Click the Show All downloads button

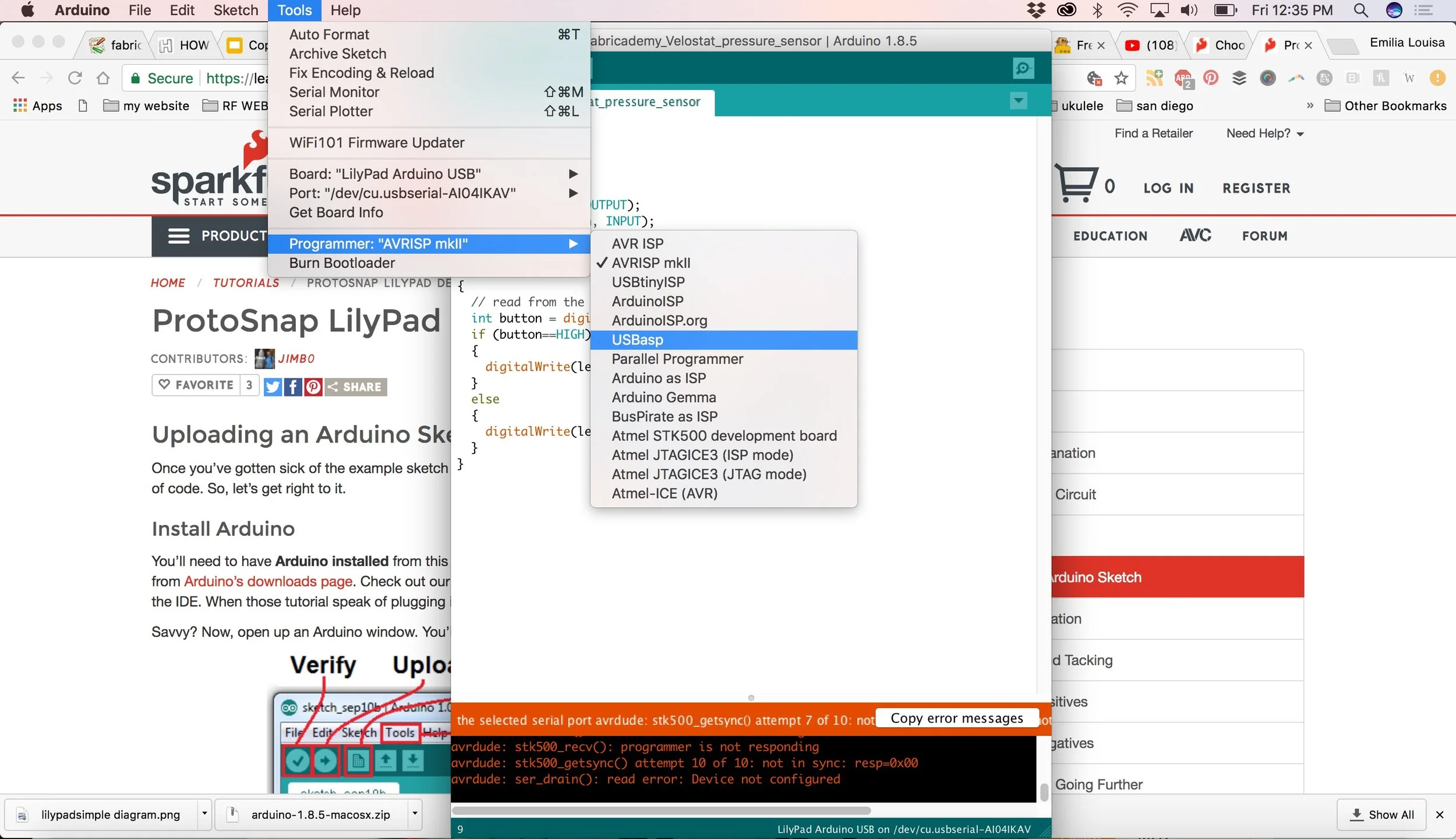[1382, 814]
